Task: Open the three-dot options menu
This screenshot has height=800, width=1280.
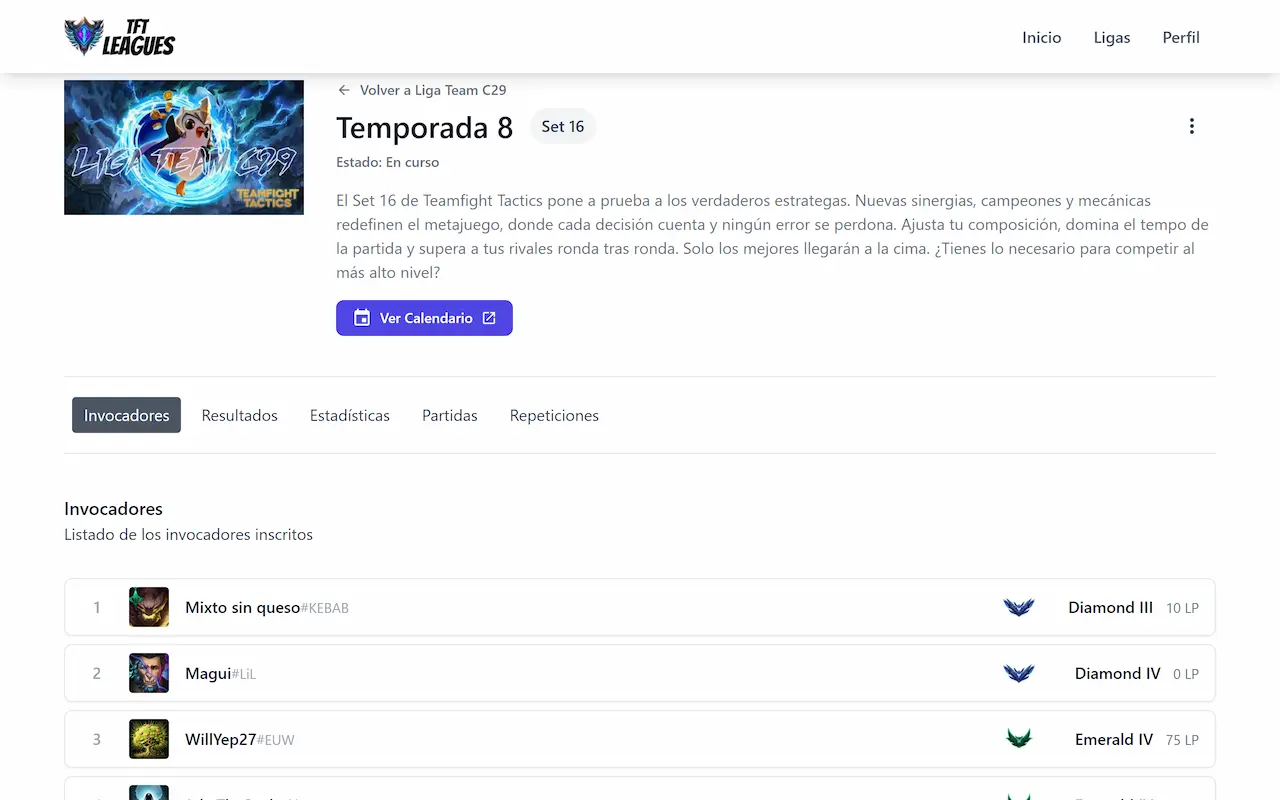Action: [x=1191, y=126]
